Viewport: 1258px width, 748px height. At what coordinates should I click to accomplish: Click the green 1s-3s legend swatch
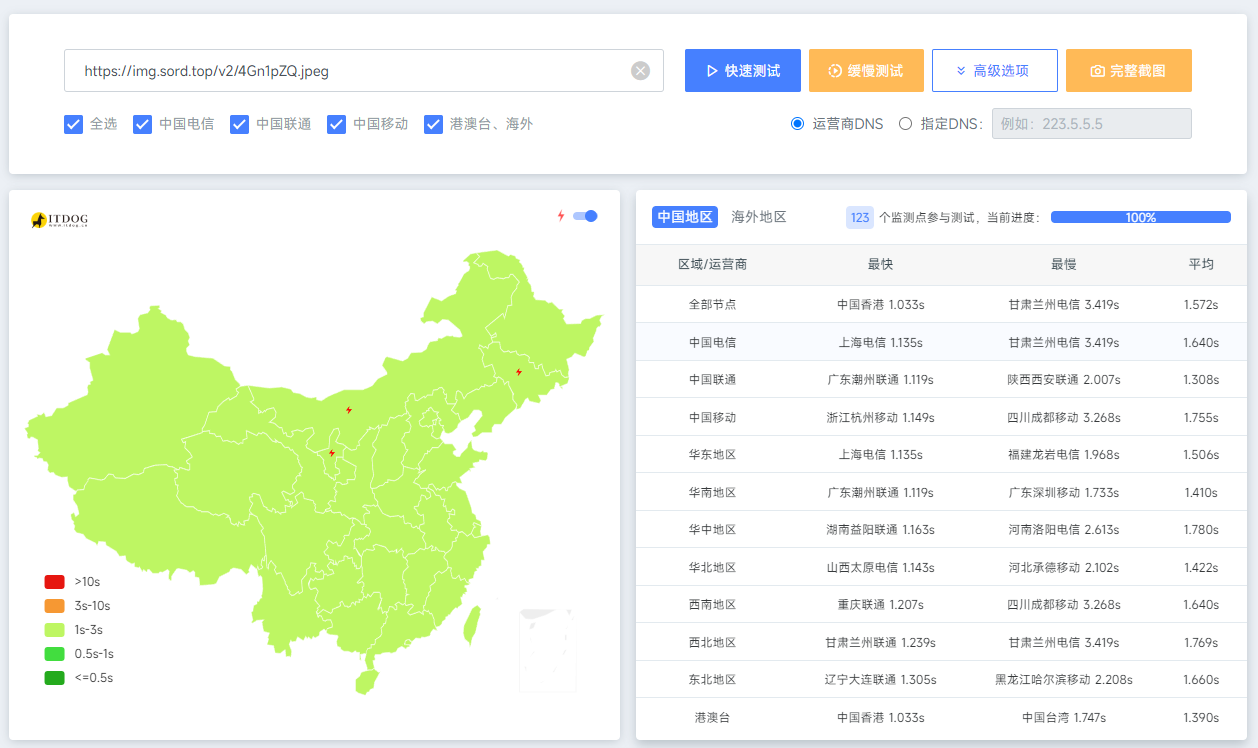(x=57, y=632)
